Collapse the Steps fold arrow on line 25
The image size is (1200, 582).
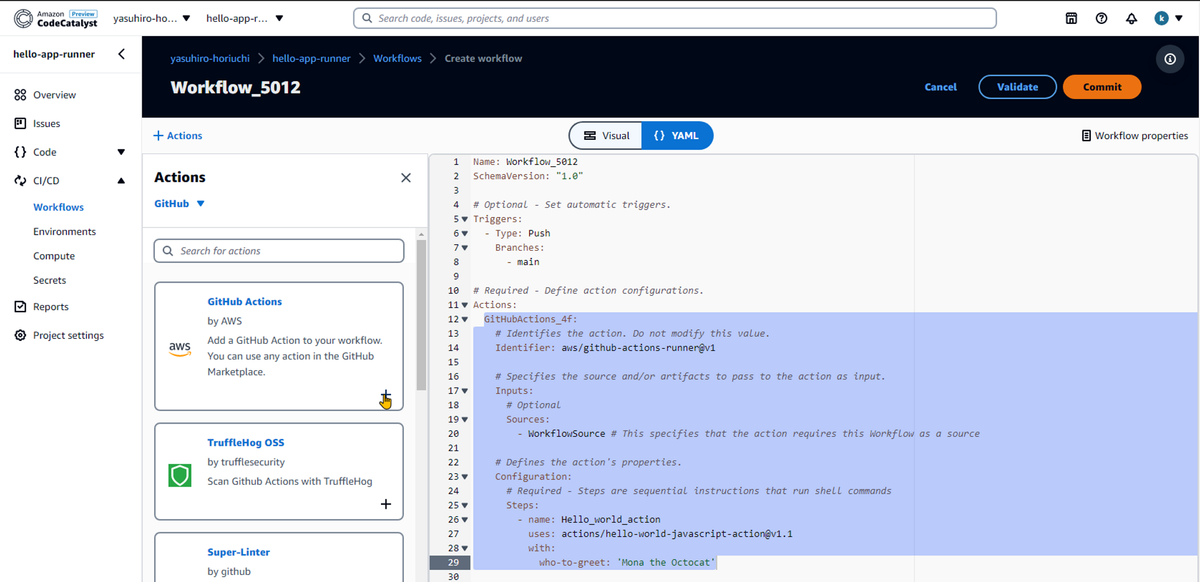(464, 506)
